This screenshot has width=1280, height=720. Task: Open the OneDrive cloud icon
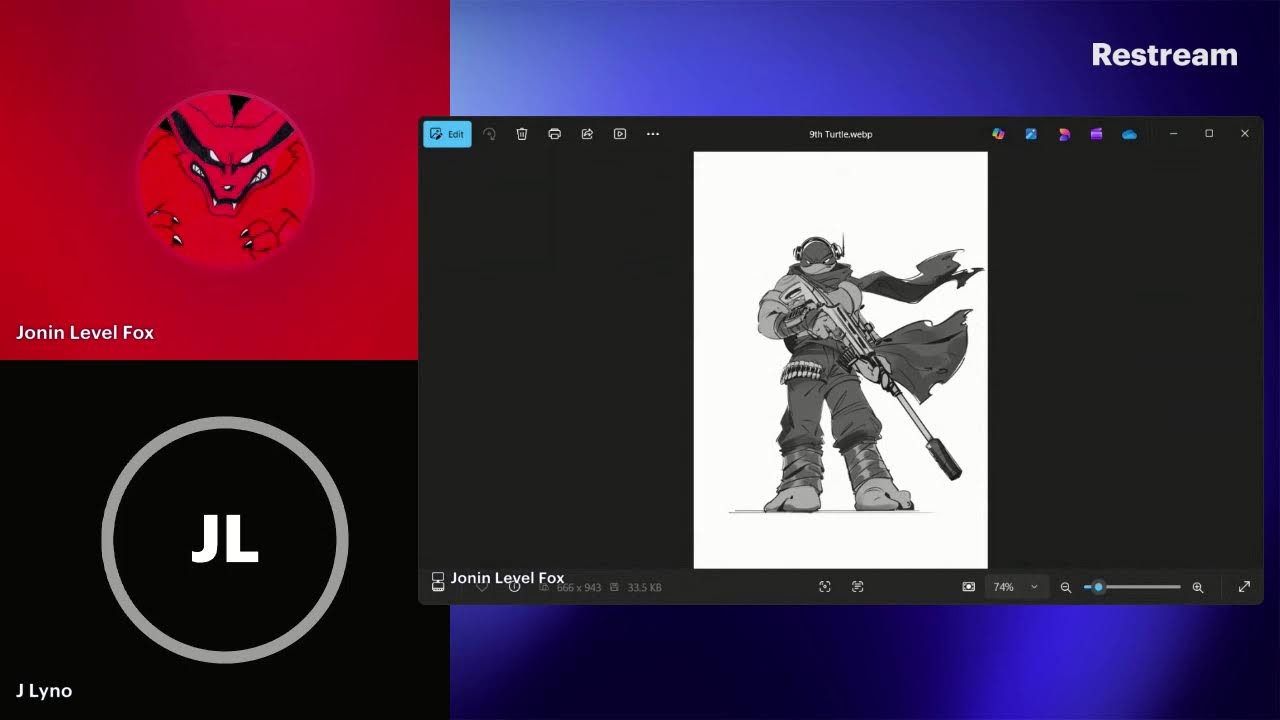(x=1129, y=134)
